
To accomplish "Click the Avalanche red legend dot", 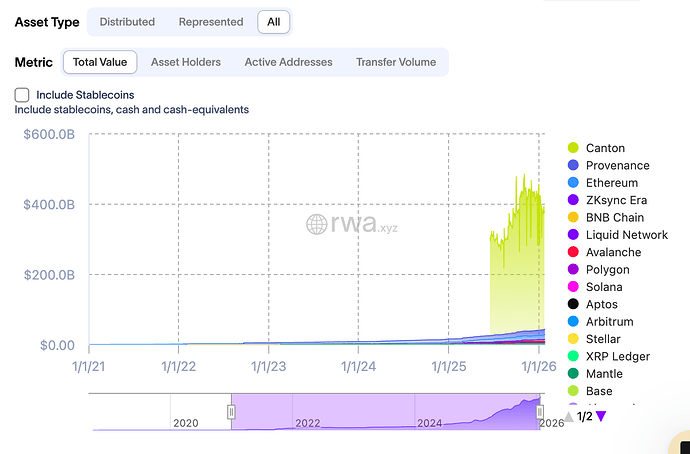I will [573, 252].
